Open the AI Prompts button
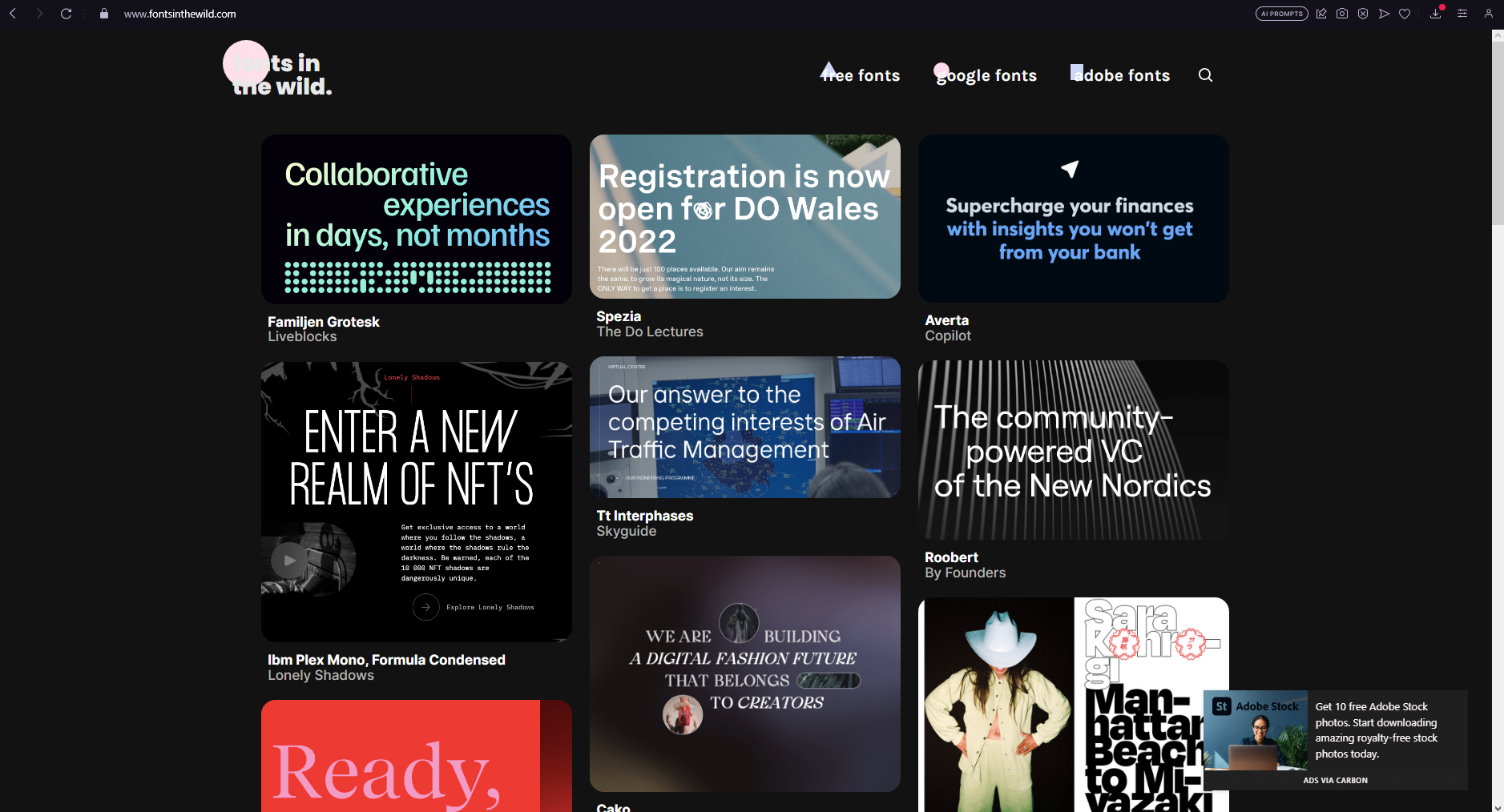 tap(1281, 14)
